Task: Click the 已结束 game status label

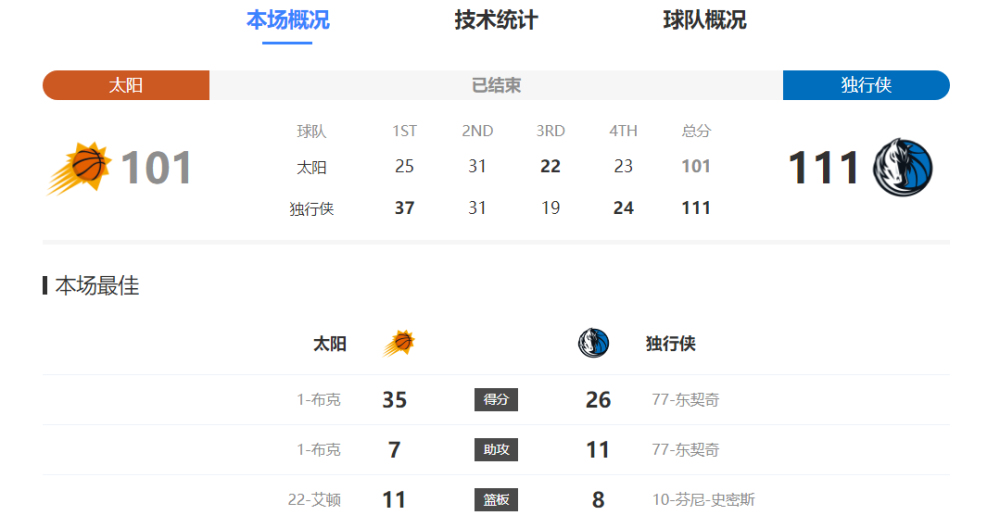Action: coord(496,85)
